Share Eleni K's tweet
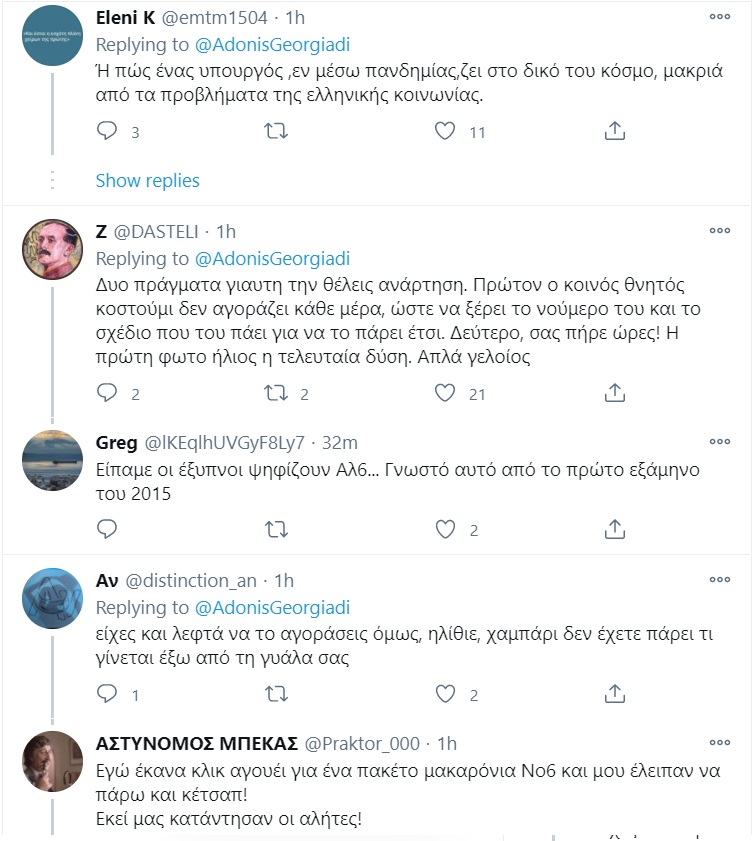Image resolution: width=752 pixels, height=841 pixels. point(615,131)
